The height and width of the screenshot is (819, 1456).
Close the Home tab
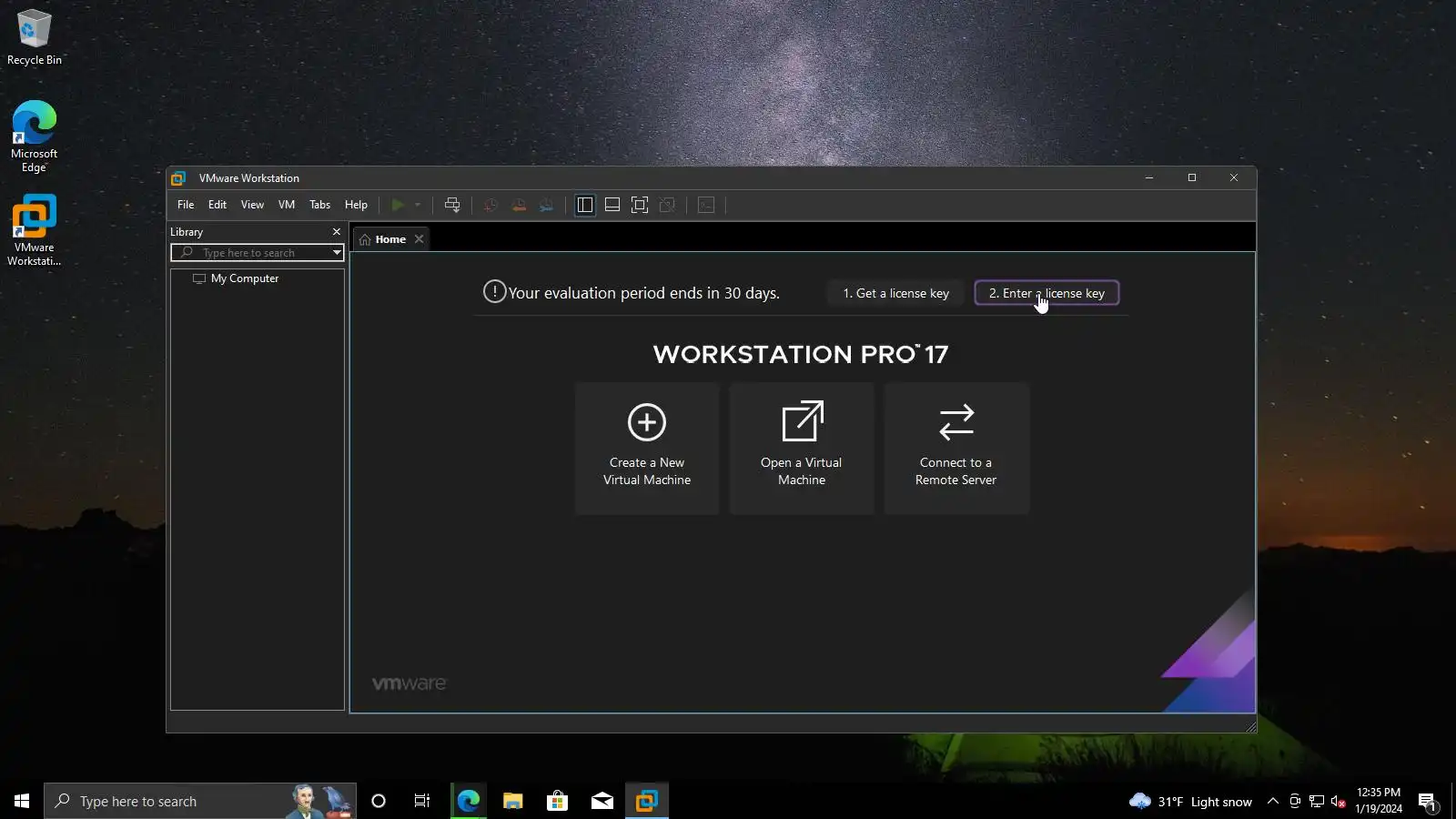[x=420, y=239]
